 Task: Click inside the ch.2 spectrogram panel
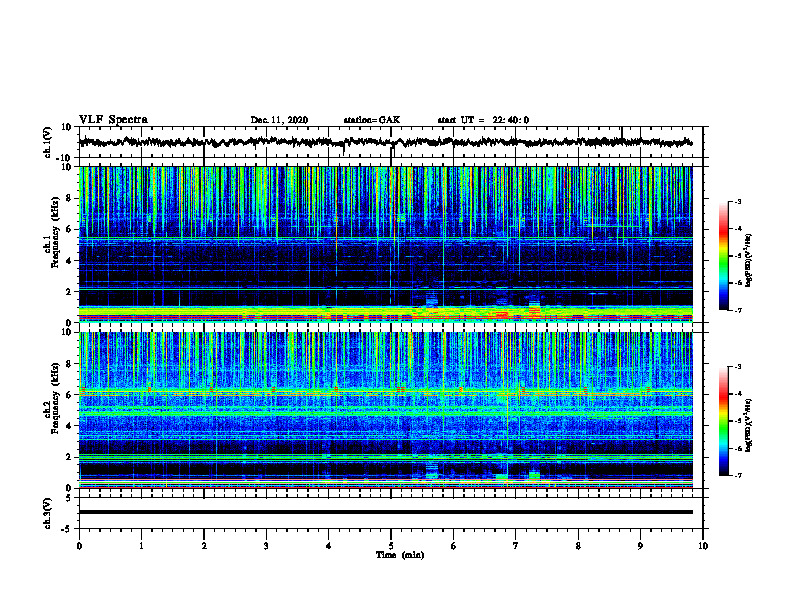point(385,410)
